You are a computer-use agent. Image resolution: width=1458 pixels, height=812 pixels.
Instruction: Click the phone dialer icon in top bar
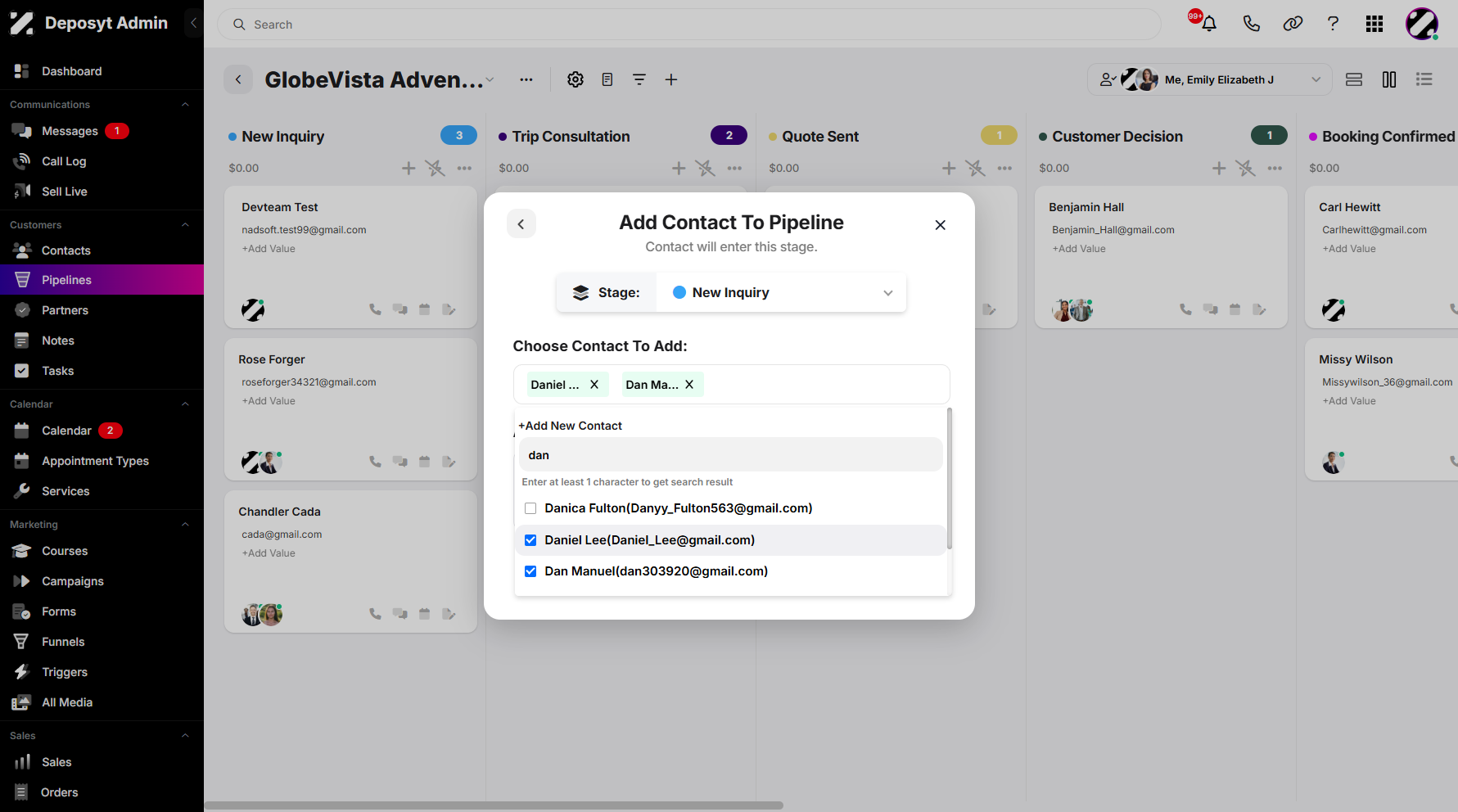(1251, 24)
